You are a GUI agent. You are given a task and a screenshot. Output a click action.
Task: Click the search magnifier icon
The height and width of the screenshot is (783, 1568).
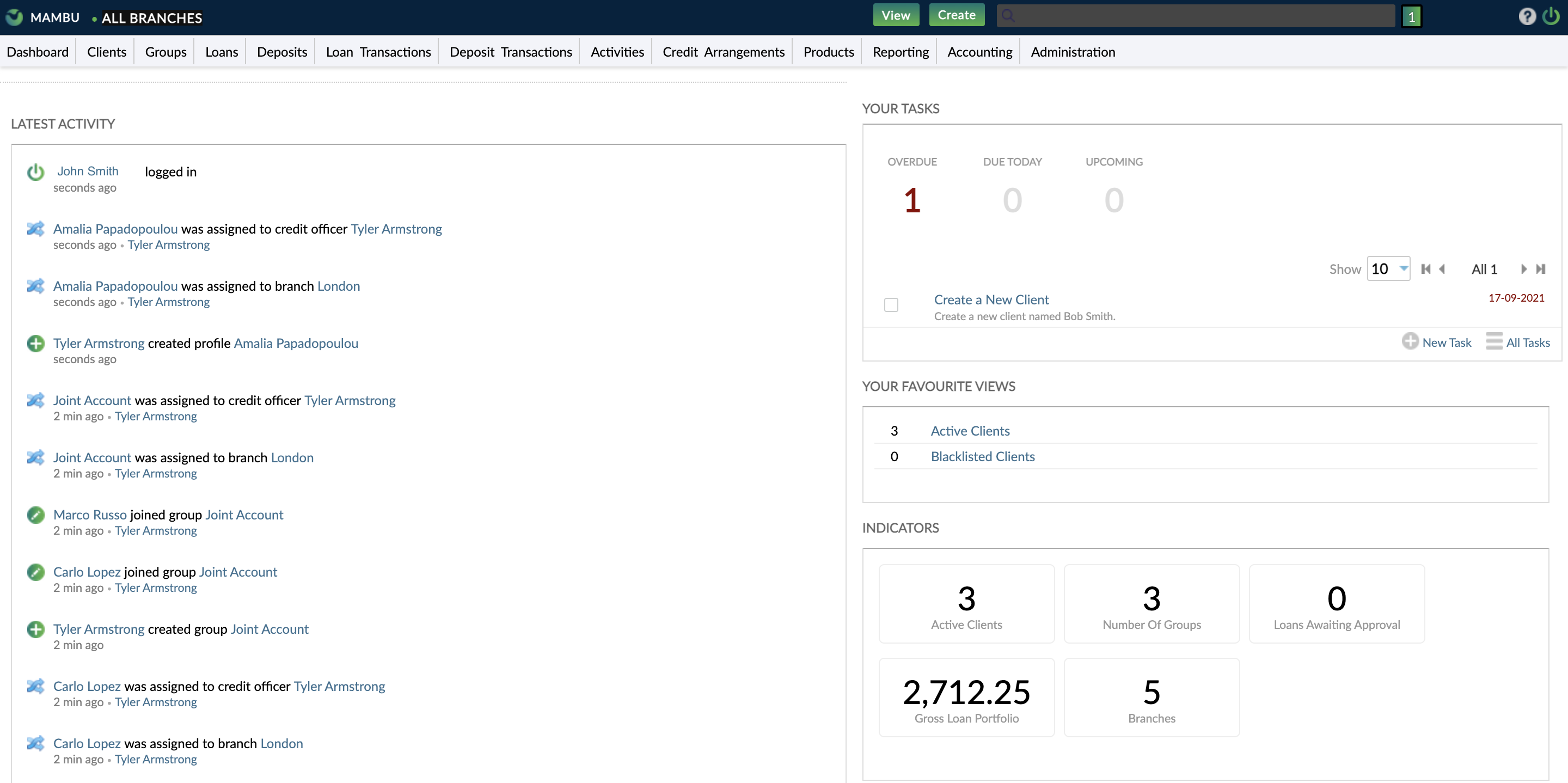coord(1008,16)
